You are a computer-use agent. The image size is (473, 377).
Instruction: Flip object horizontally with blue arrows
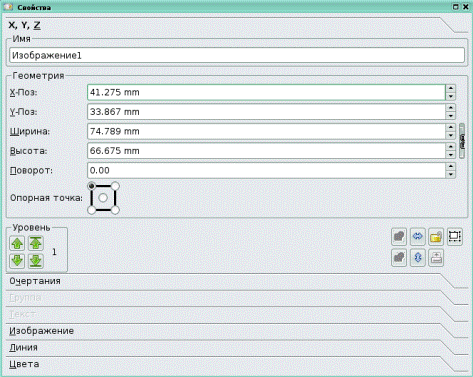417,237
